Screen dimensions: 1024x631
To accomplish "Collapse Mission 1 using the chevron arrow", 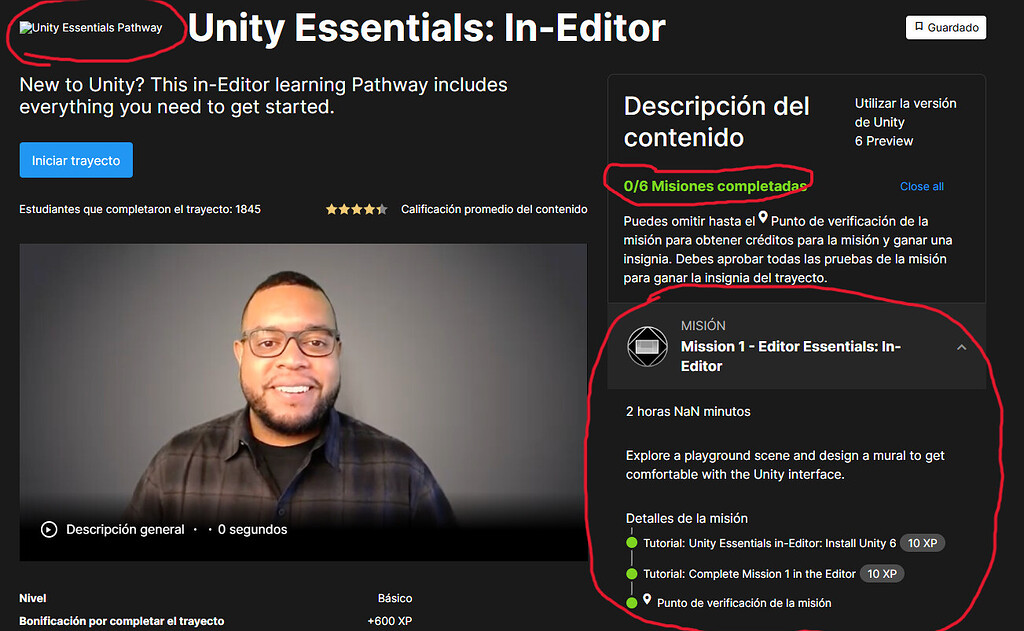I will coord(961,346).
